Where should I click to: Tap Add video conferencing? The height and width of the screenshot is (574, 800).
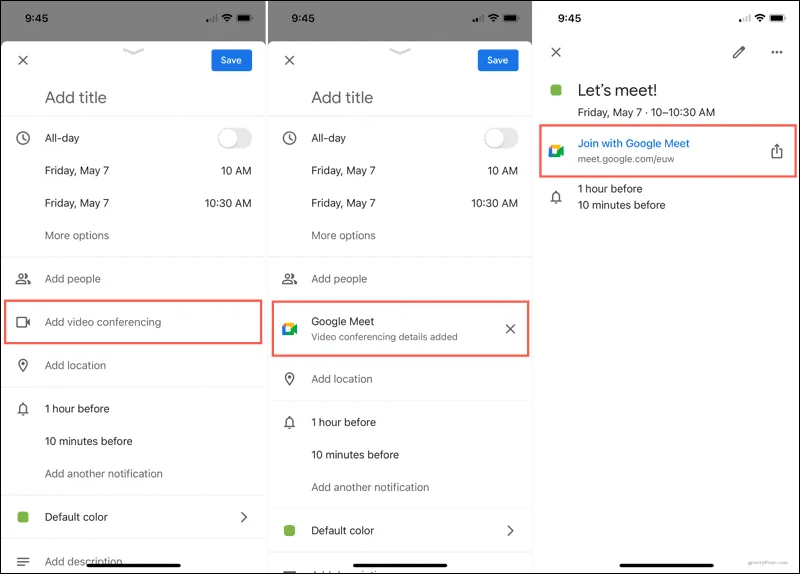(x=133, y=322)
